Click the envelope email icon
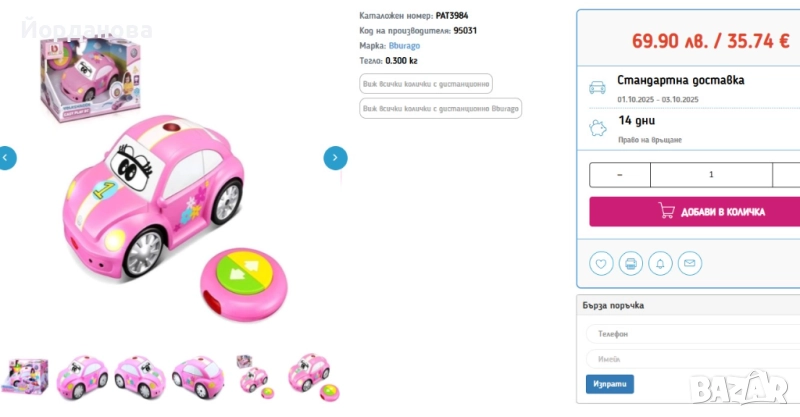 tap(689, 264)
